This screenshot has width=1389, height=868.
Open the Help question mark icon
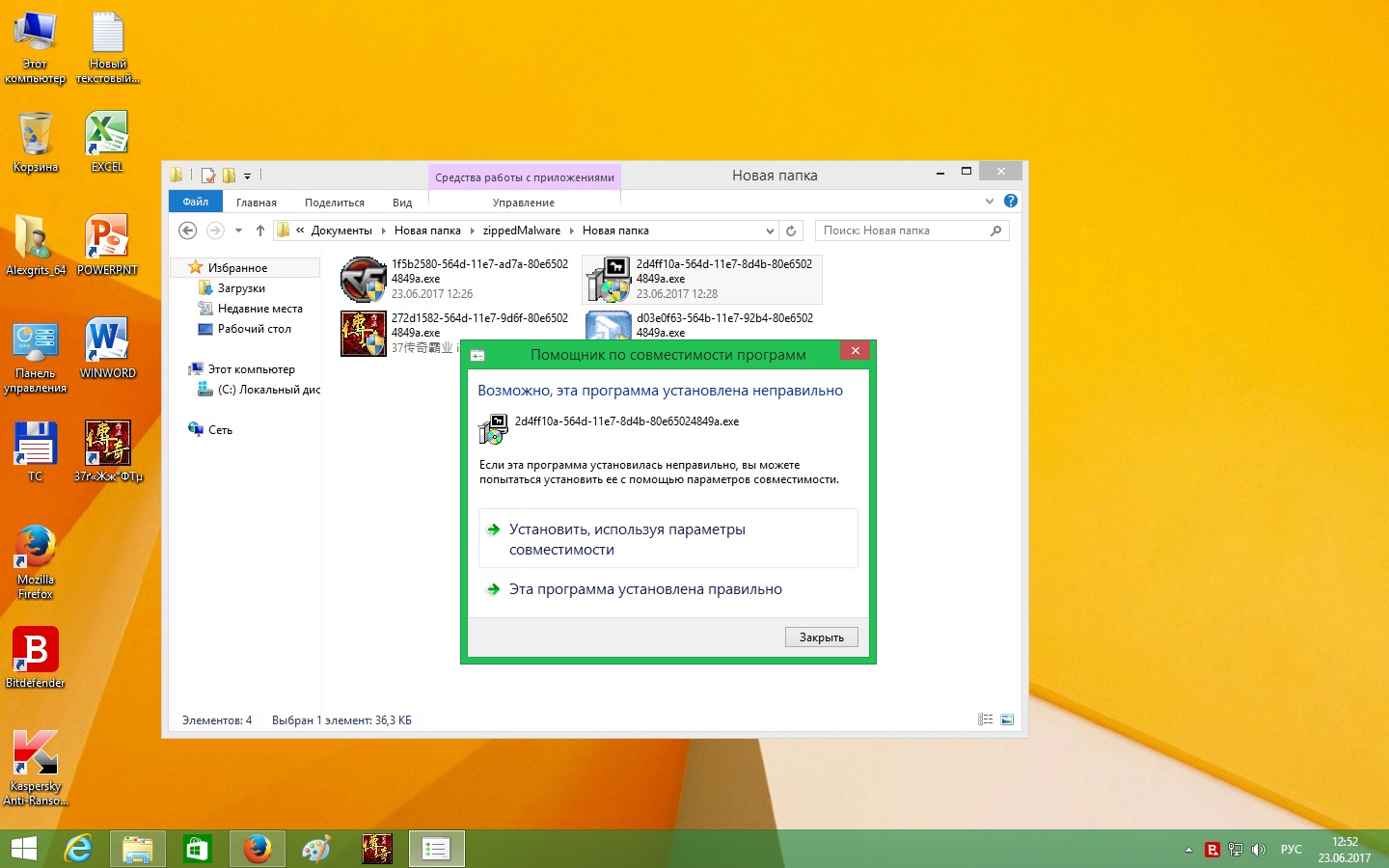coord(1010,201)
